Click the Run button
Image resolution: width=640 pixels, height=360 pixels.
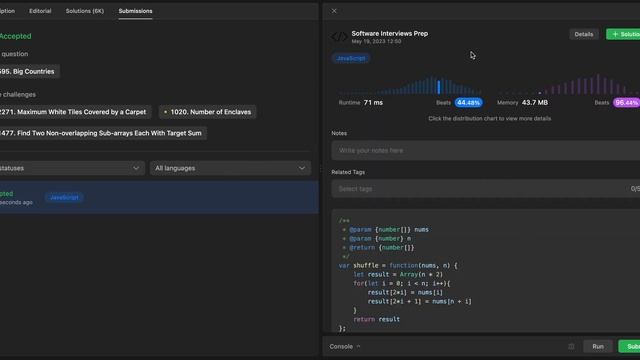[598, 347]
